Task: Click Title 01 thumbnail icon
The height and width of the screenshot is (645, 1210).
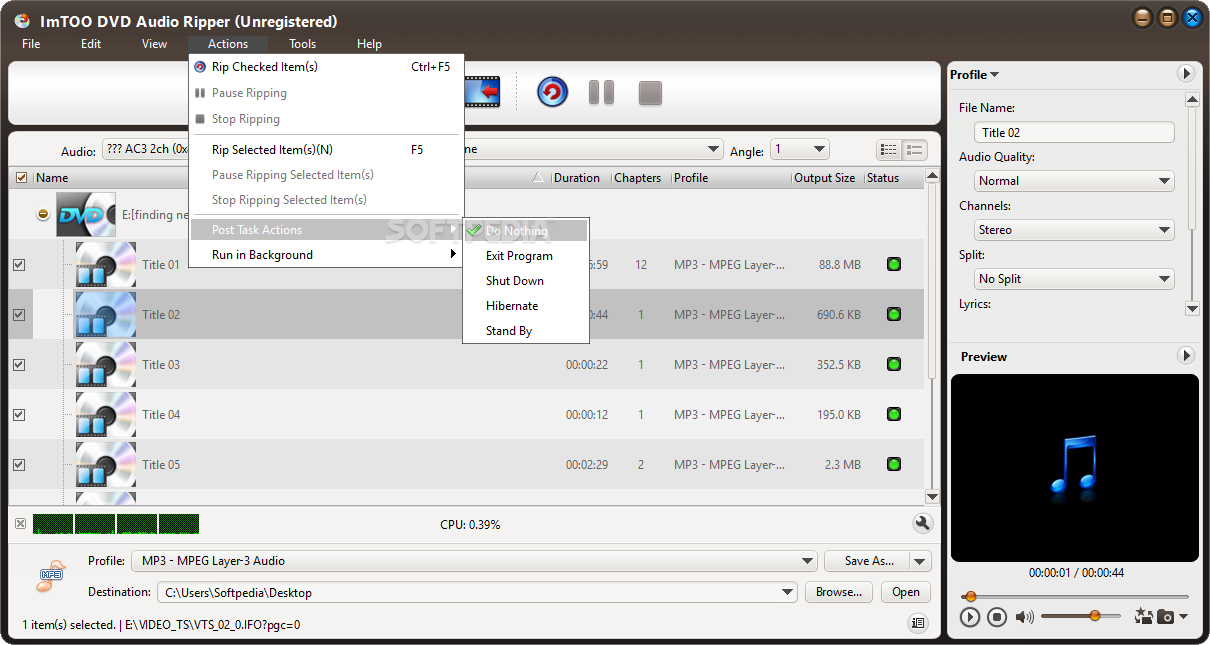Action: tap(106, 265)
